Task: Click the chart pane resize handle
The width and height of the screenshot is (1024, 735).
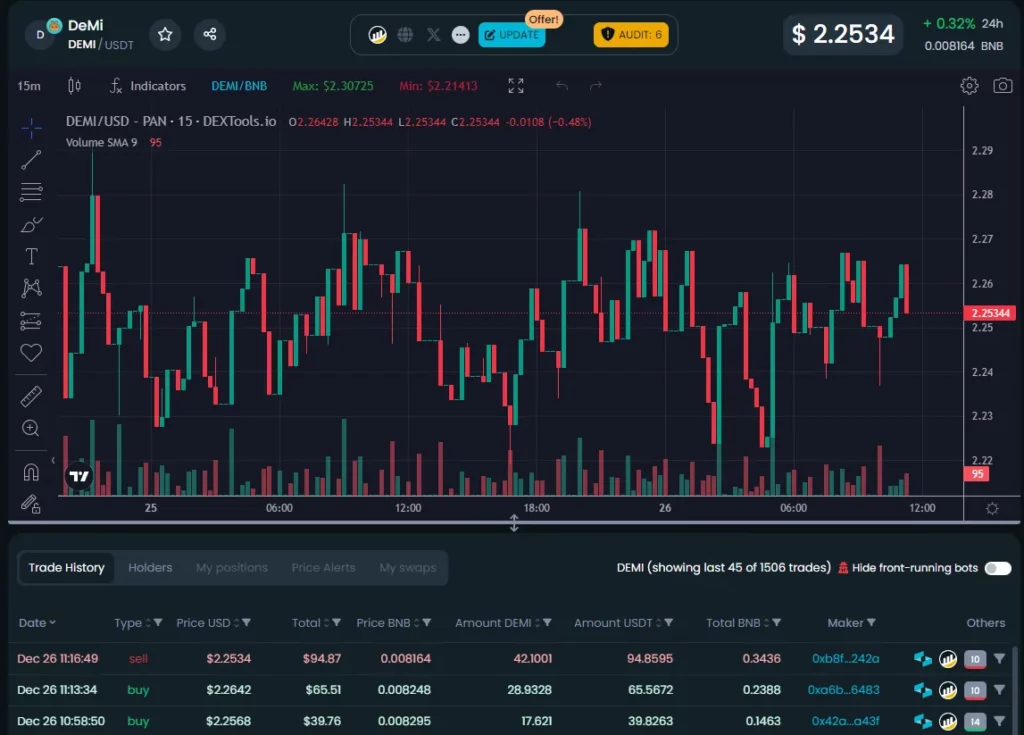Action: tap(514, 523)
